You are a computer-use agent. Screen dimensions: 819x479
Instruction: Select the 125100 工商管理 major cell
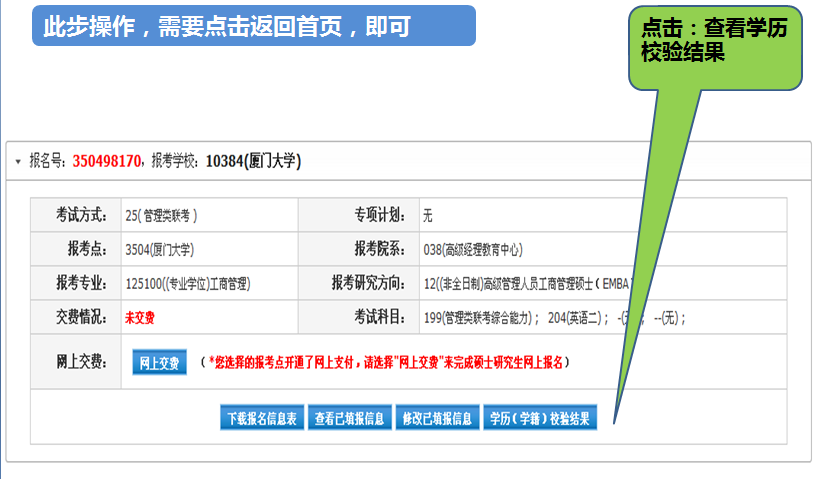coord(188,284)
